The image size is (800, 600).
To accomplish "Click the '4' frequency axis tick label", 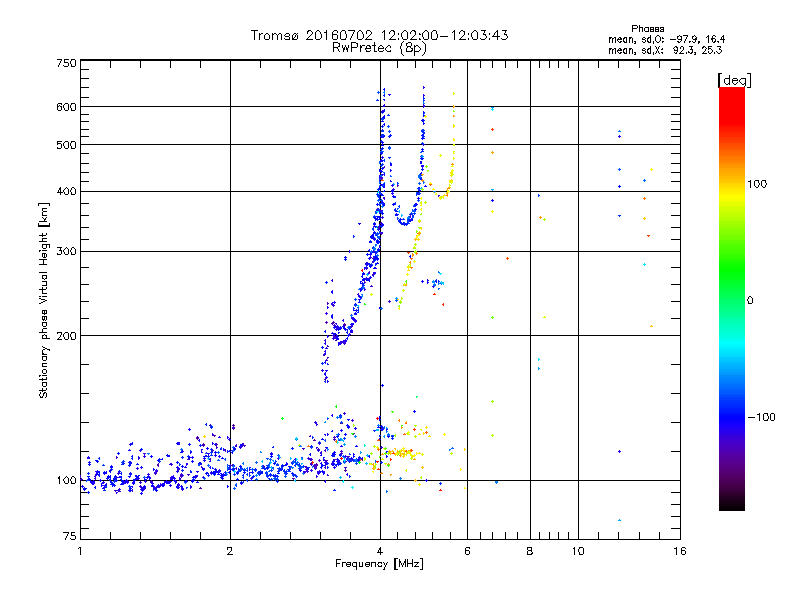I will [380, 551].
